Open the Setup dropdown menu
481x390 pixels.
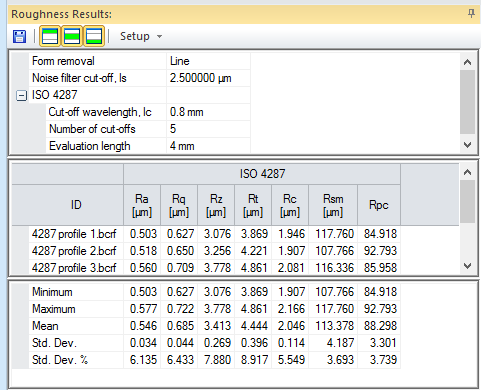141,36
